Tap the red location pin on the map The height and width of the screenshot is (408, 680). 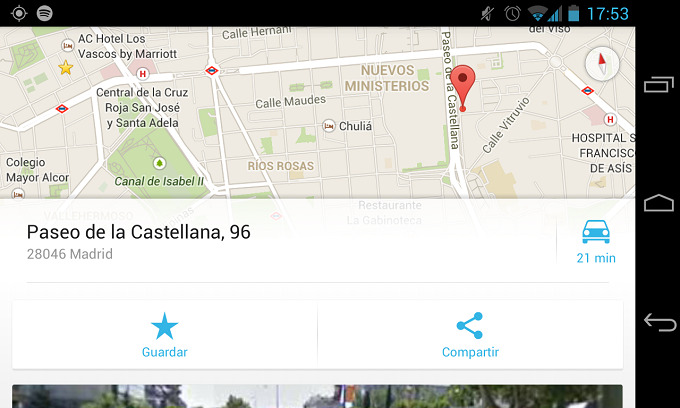[x=462, y=87]
